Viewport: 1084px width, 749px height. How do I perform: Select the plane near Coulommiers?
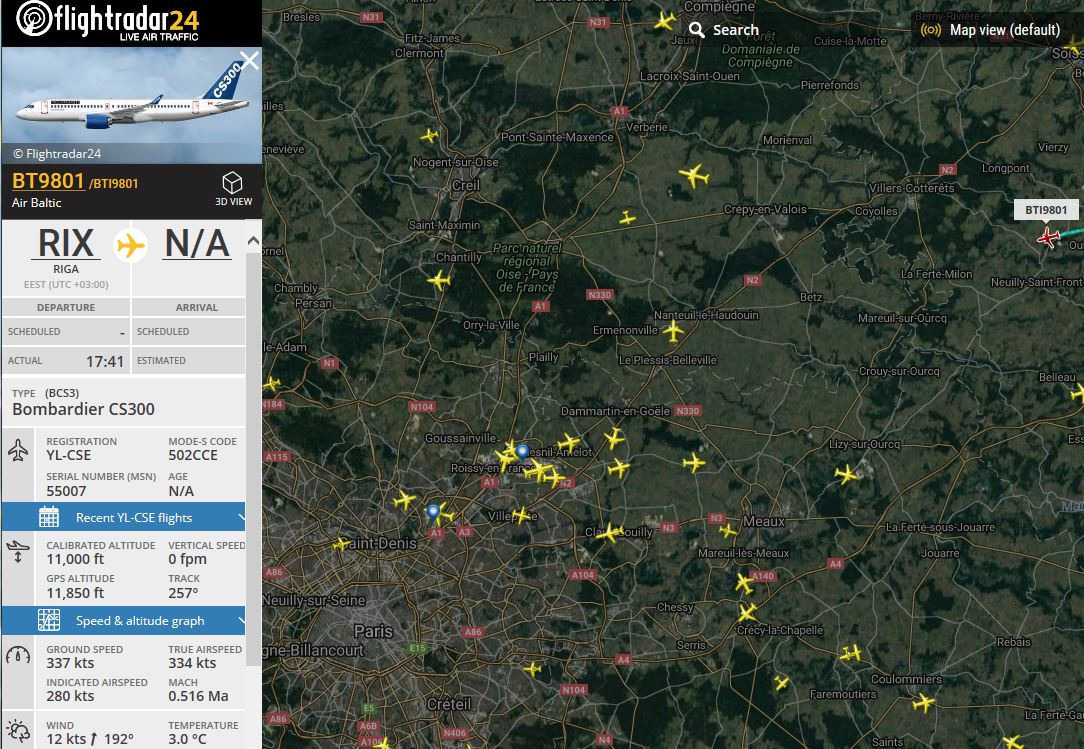point(923,703)
